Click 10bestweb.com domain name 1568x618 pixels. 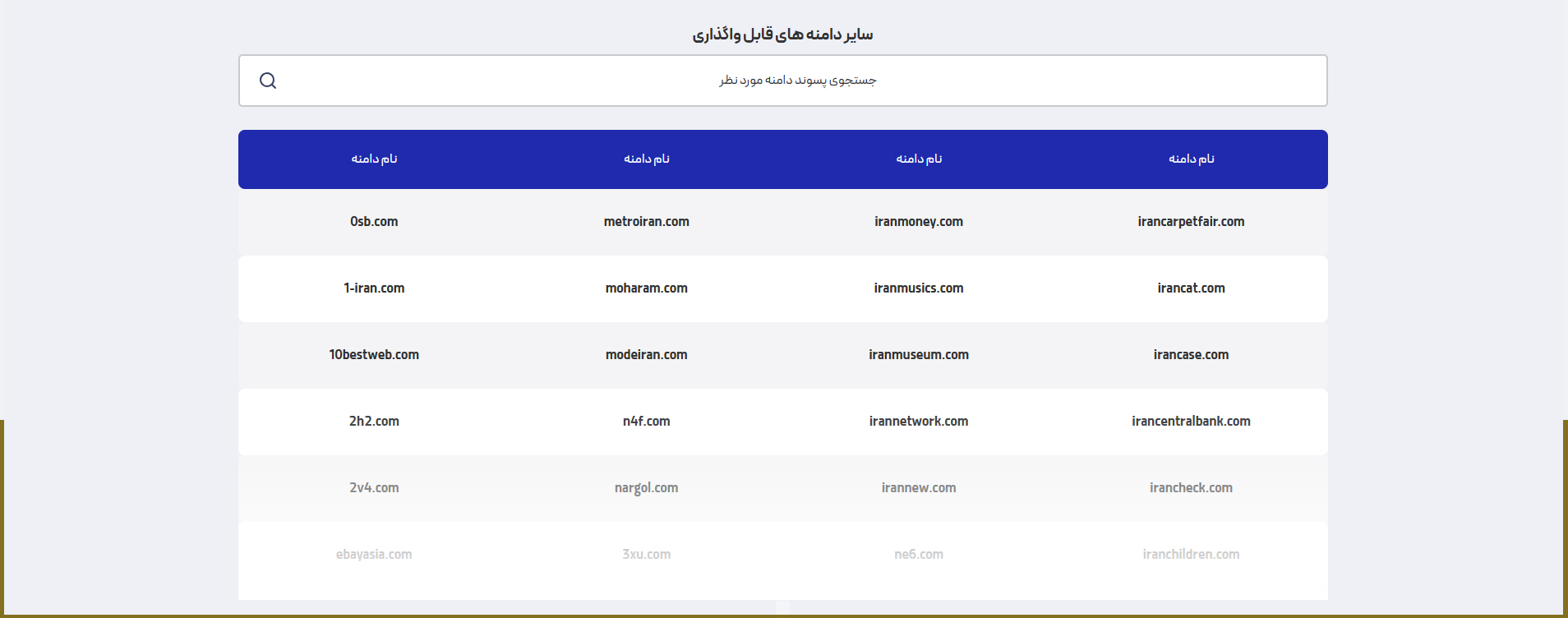click(374, 355)
